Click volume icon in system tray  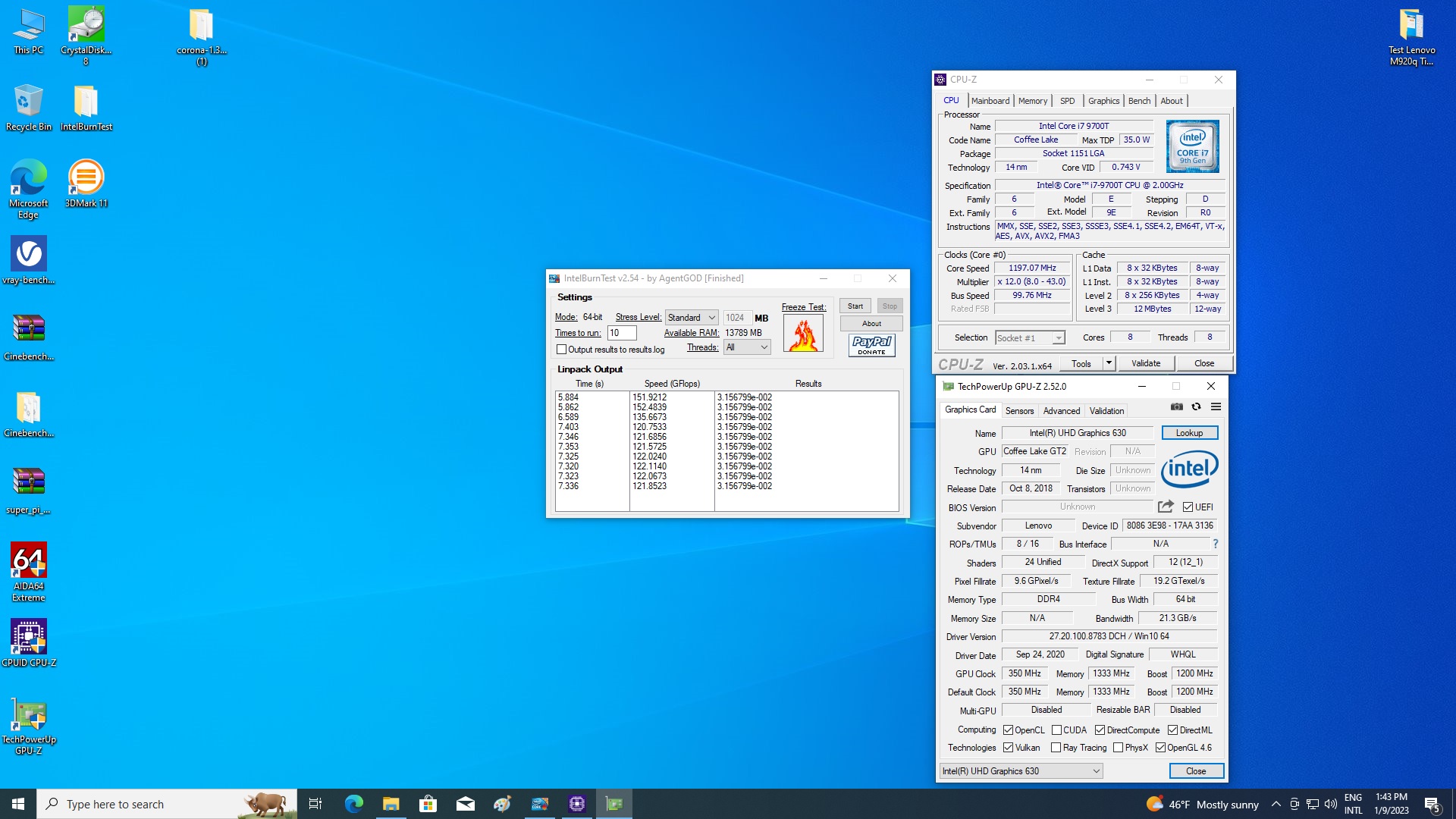click(x=1330, y=804)
